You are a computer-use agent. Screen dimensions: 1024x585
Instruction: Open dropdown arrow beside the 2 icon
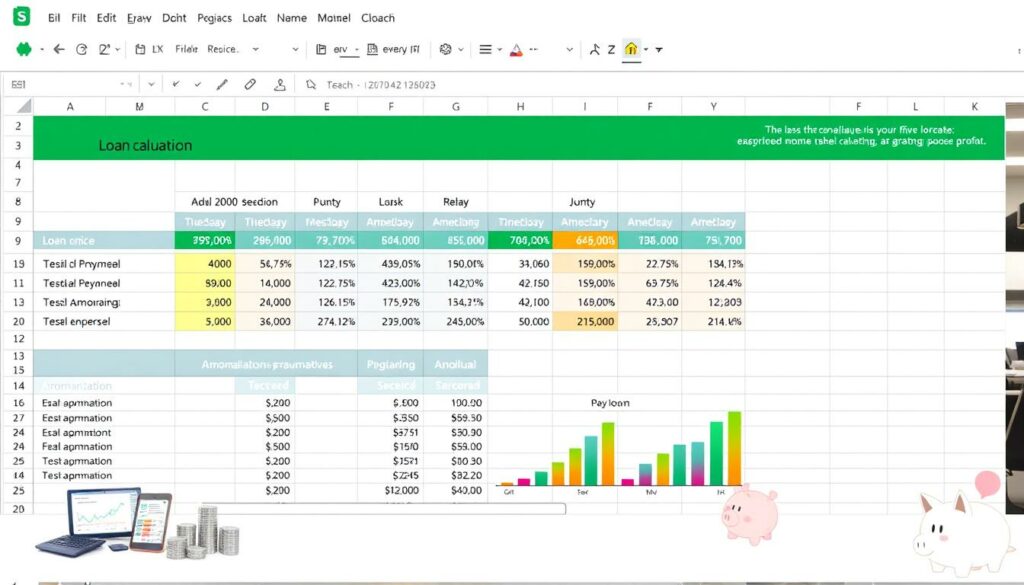(x=118, y=50)
